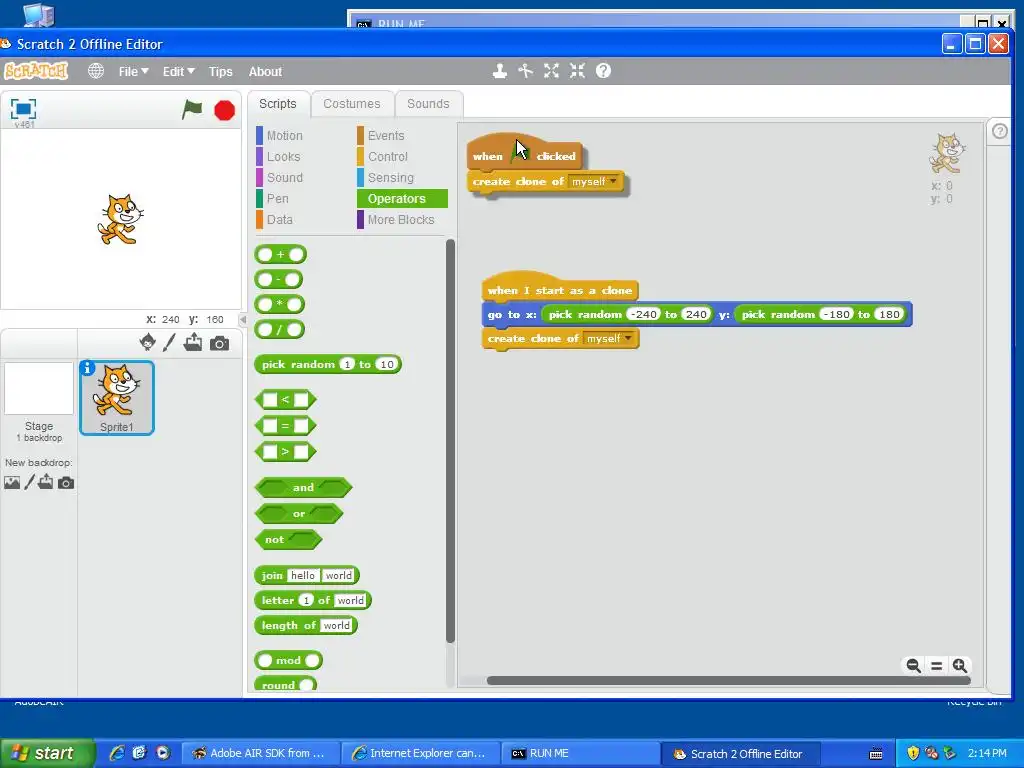Select the Looks block category
Viewport: 1024px width, 768px height.
click(x=283, y=157)
